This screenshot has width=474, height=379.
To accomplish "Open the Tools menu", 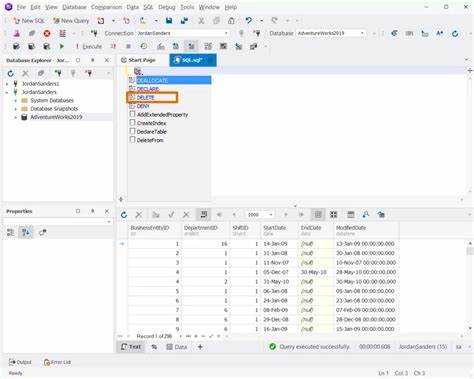I will tap(187, 7).
